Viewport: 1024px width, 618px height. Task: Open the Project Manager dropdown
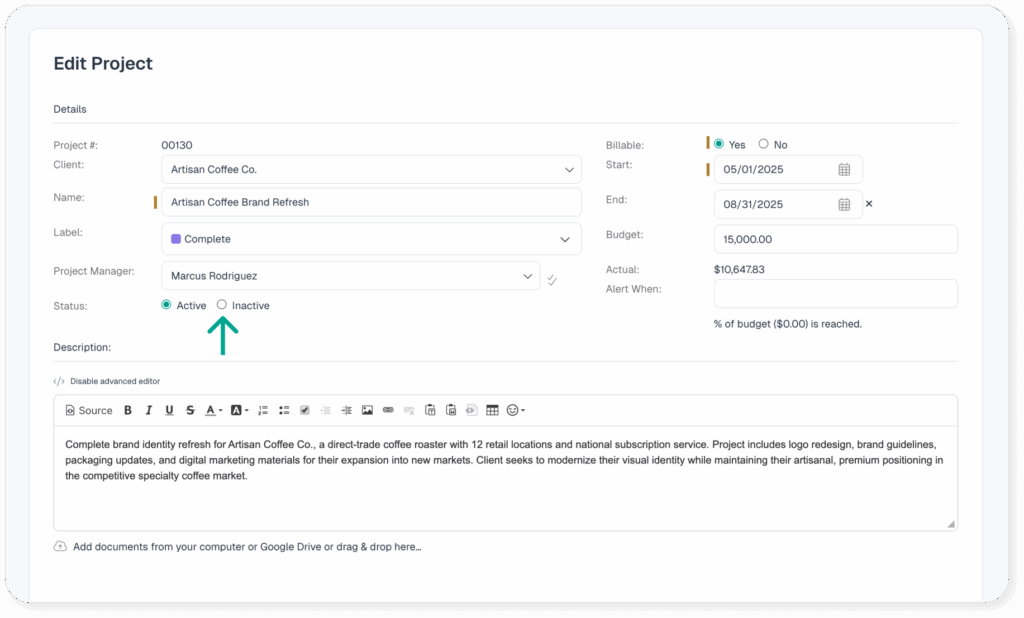[x=351, y=276]
